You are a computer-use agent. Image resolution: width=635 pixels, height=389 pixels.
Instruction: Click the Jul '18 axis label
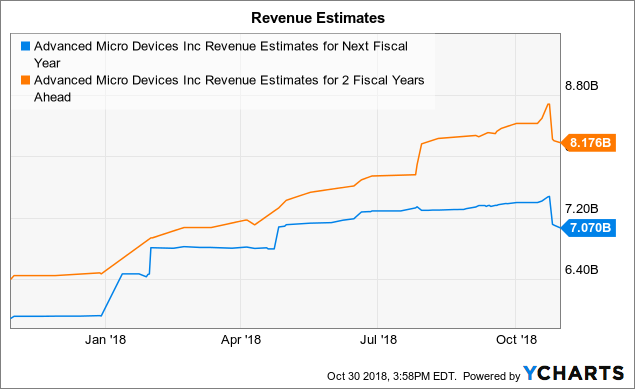pyautogui.click(x=378, y=340)
